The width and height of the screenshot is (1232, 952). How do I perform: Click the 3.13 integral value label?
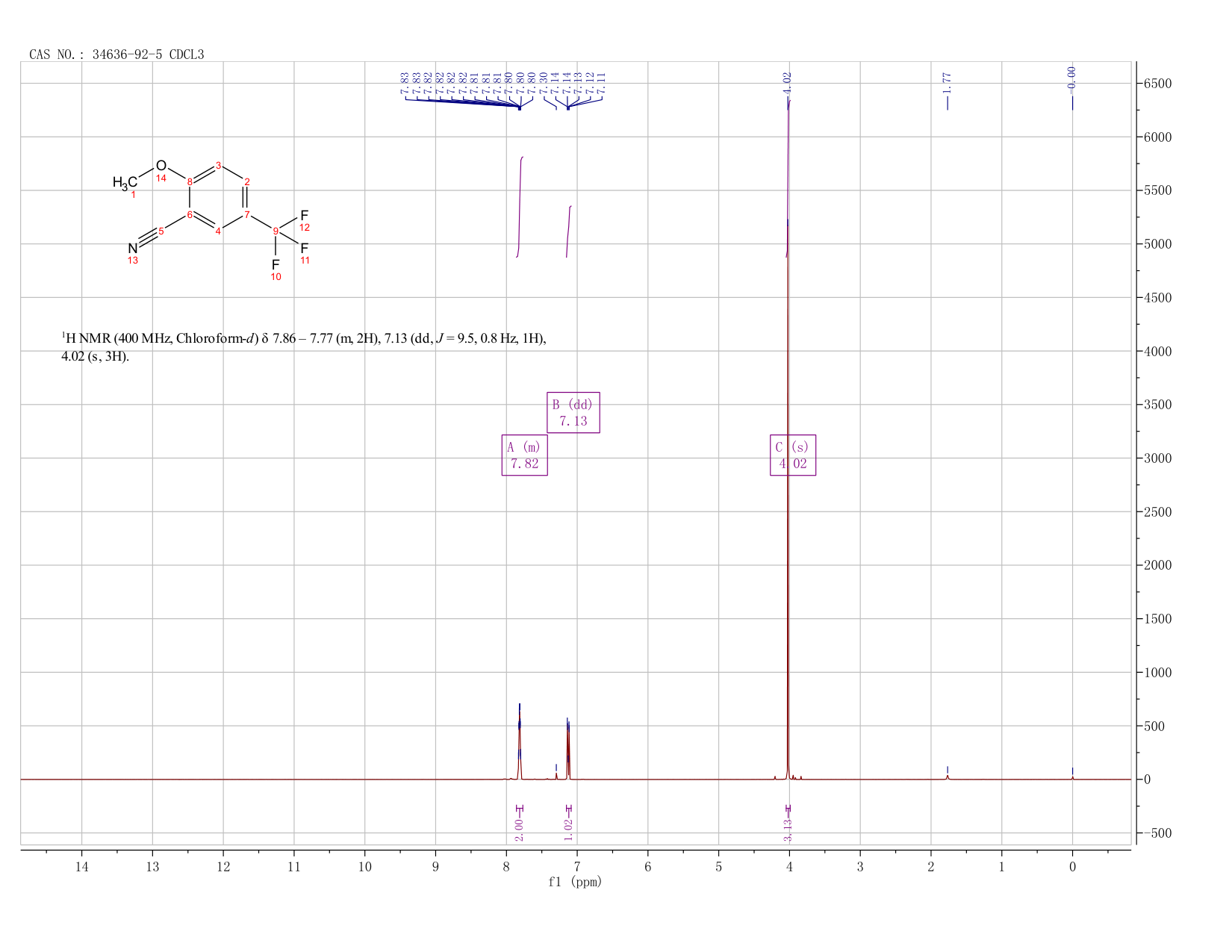click(x=788, y=830)
